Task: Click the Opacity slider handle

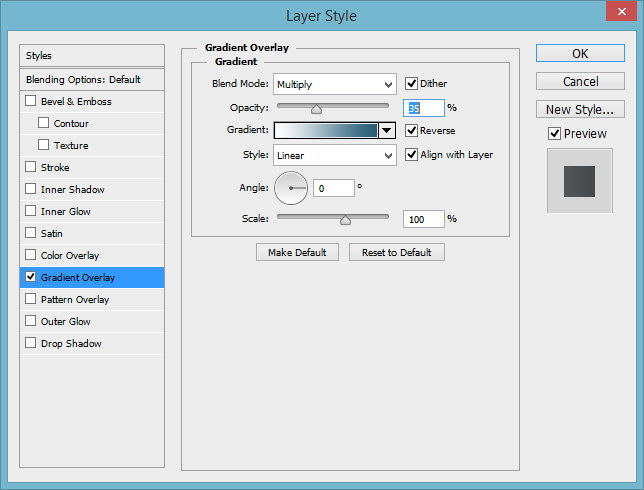Action: pyautogui.click(x=316, y=109)
